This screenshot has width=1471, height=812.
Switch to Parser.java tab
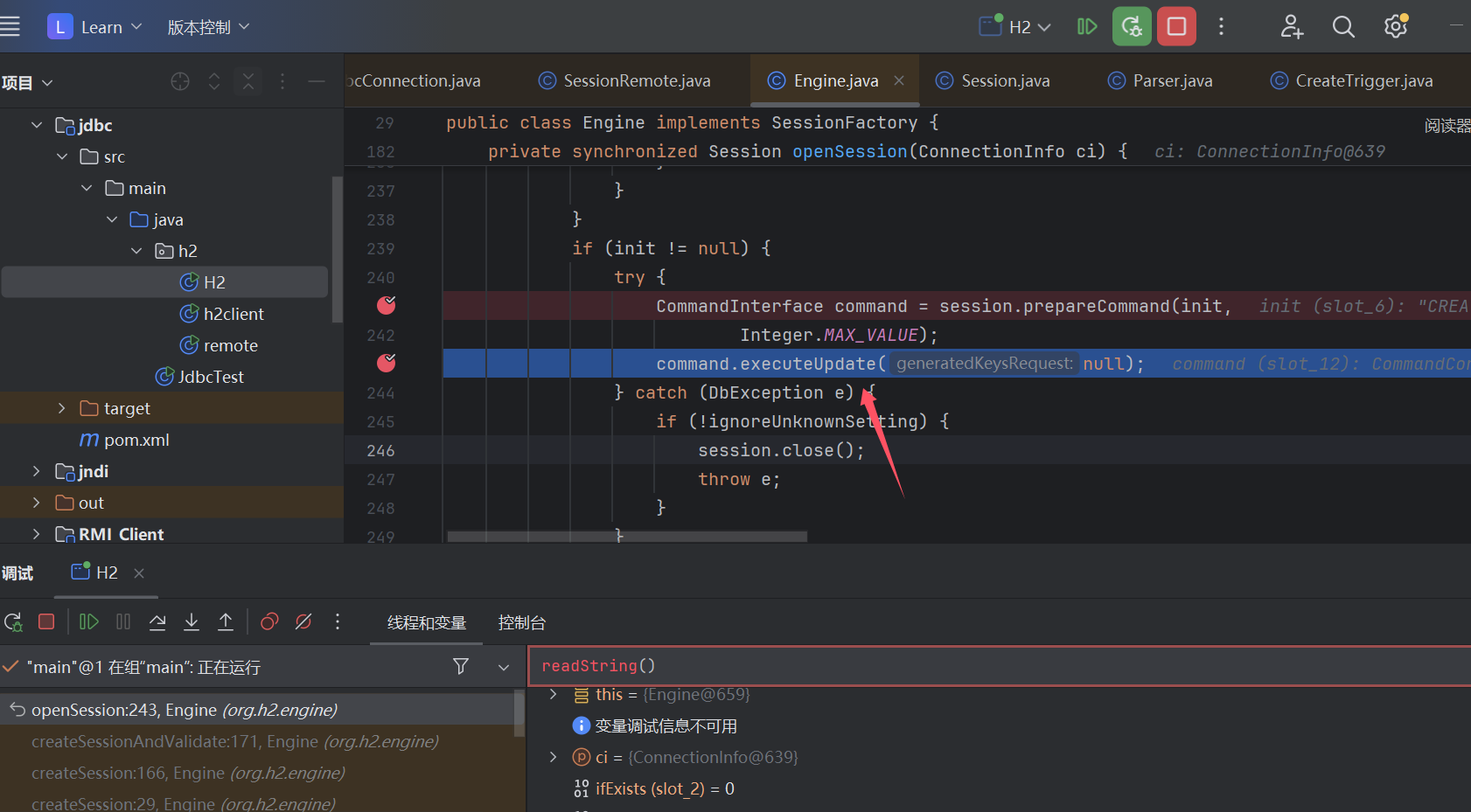point(1161,80)
